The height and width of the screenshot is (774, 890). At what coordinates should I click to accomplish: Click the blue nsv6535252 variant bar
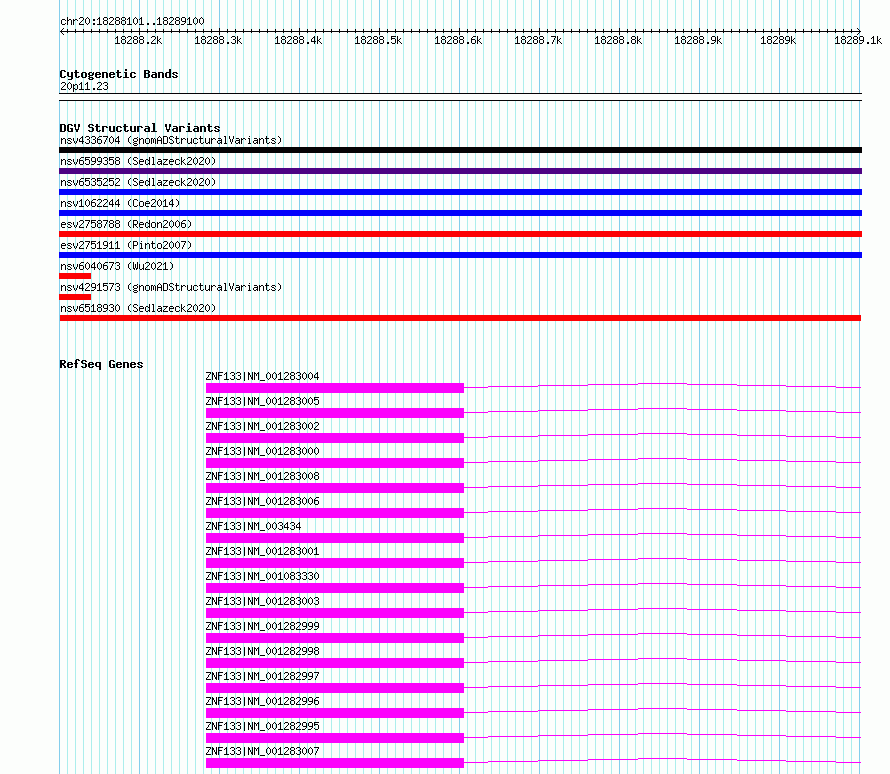click(x=460, y=192)
